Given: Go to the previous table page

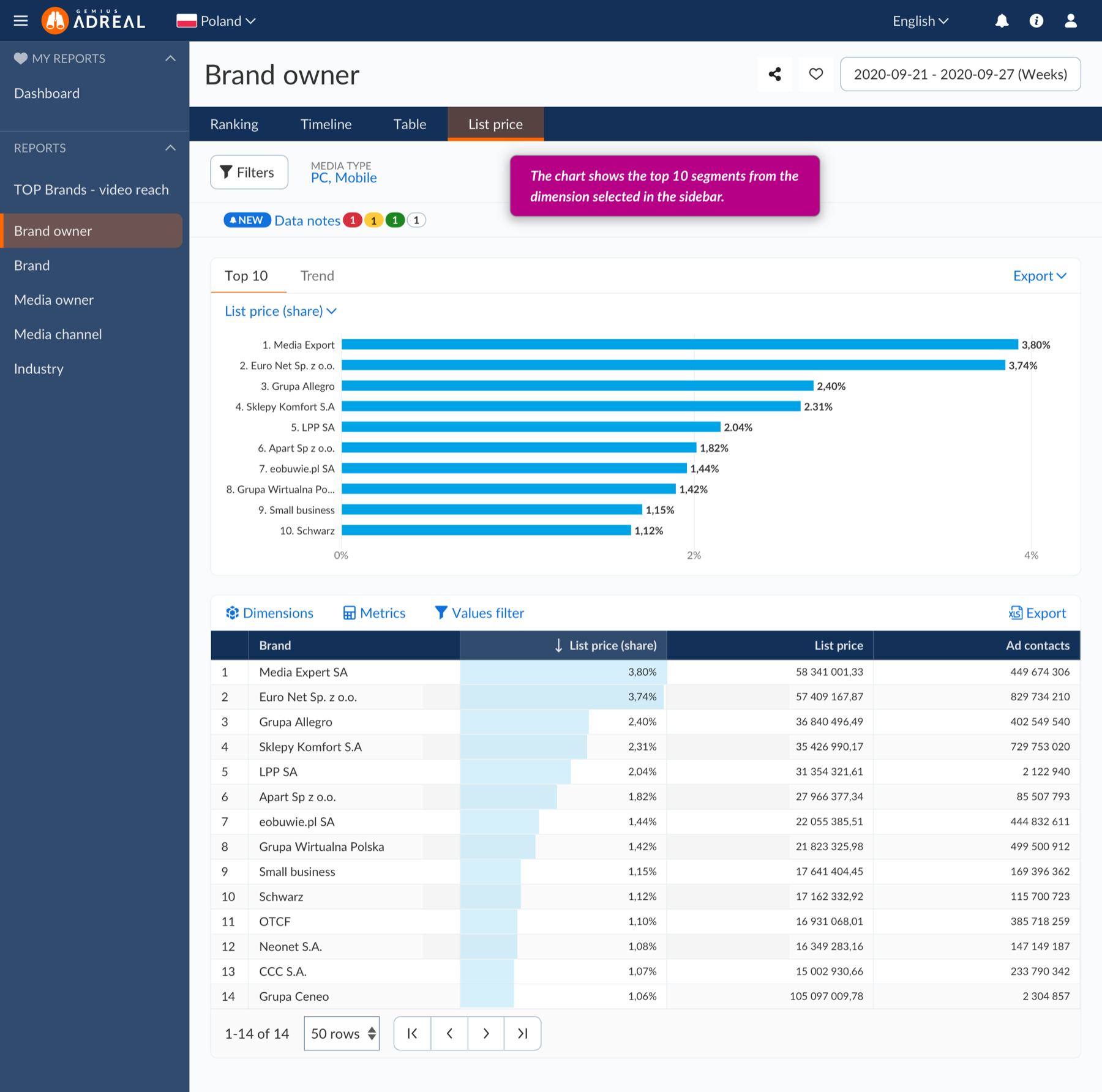Looking at the screenshot, I should pos(449,1033).
